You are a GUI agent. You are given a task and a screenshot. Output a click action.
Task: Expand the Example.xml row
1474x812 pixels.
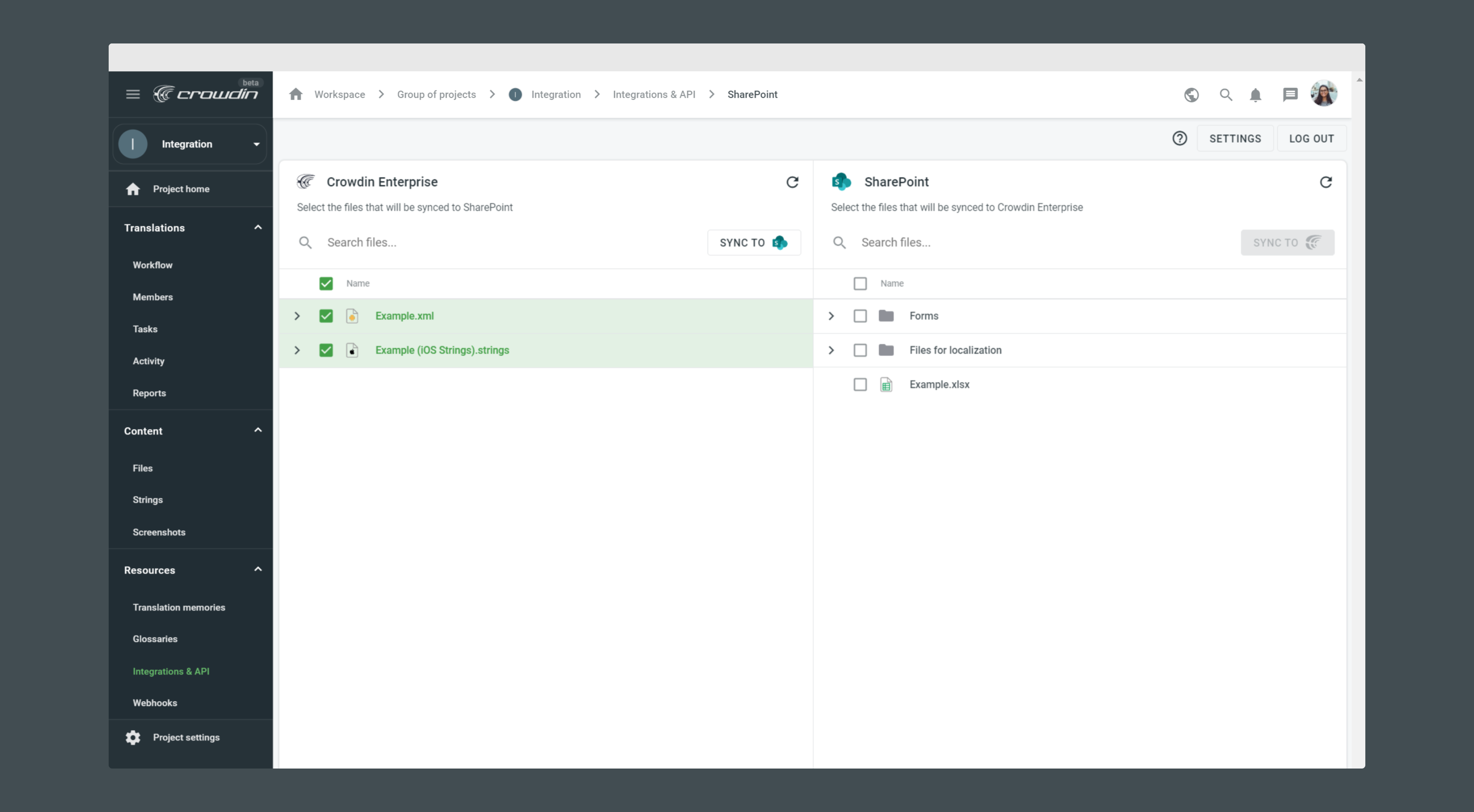point(297,316)
